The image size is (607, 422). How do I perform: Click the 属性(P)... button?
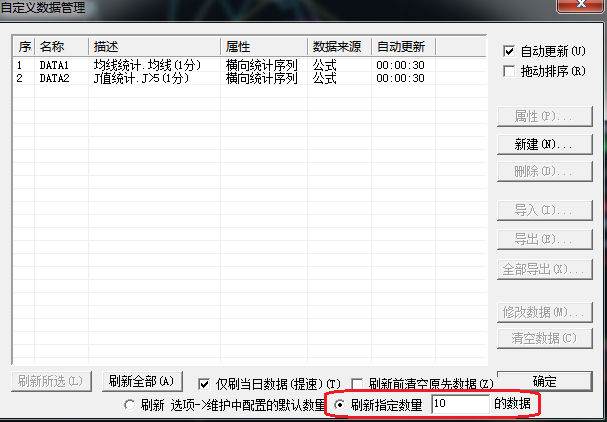click(545, 116)
